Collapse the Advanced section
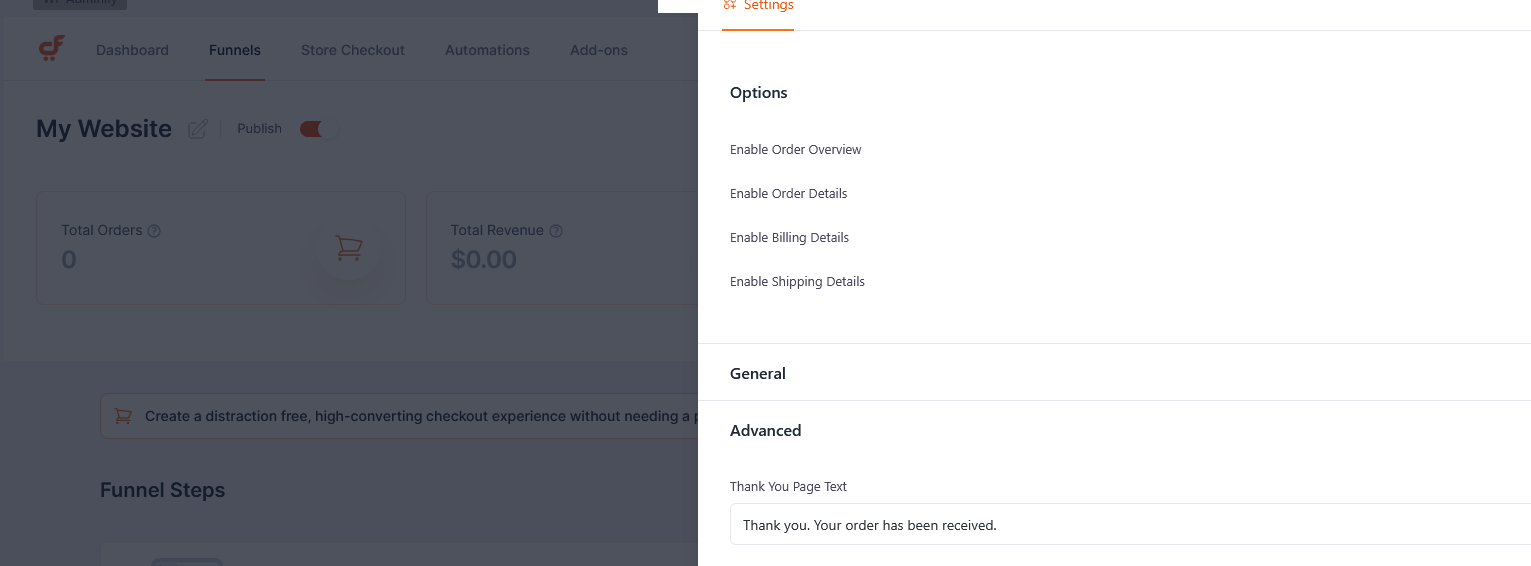This screenshot has height=566, width=1531. click(765, 431)
